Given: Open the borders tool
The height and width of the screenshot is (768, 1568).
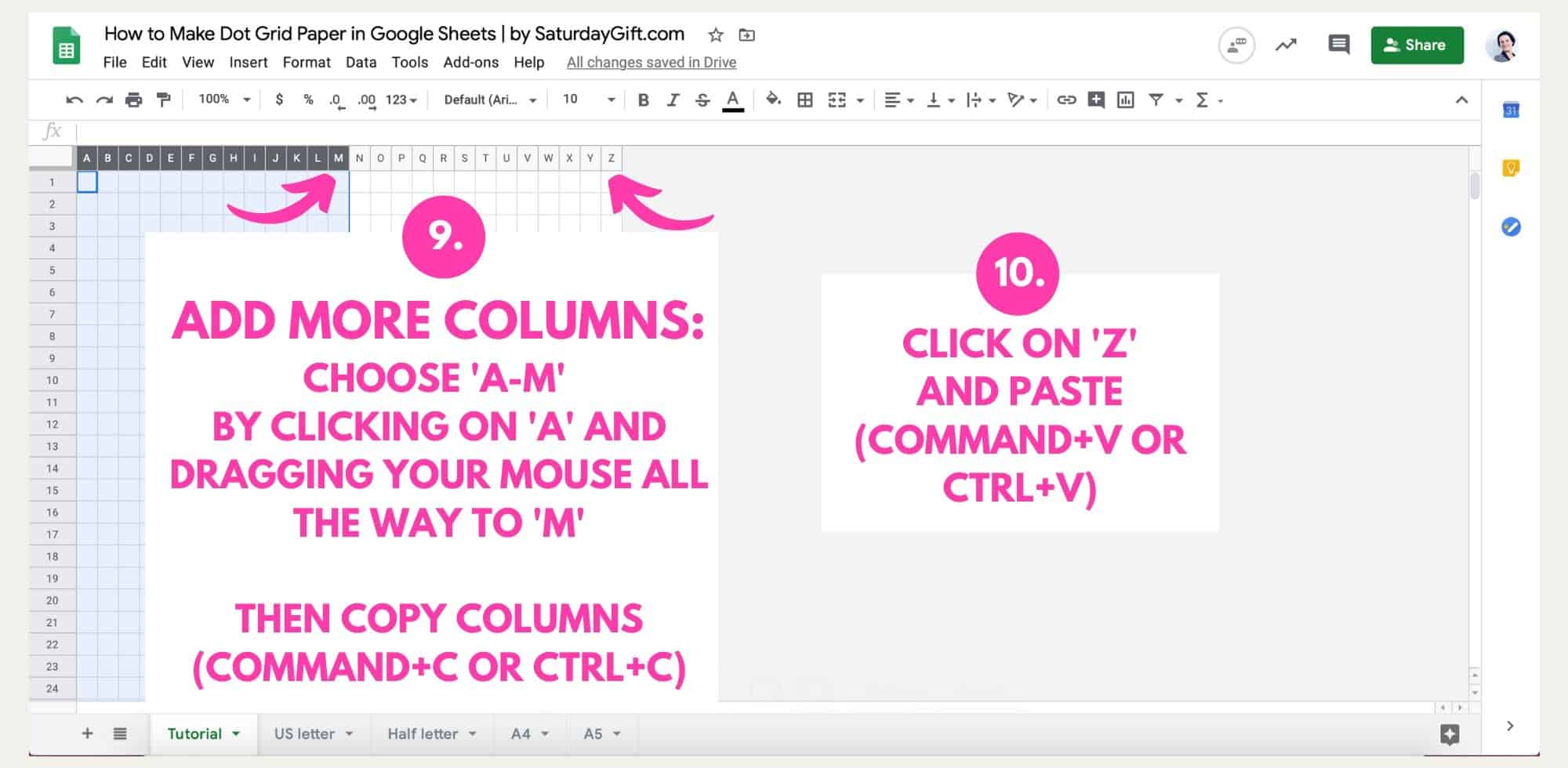Looking at the screenshot, I should click(x=805, y=100).
